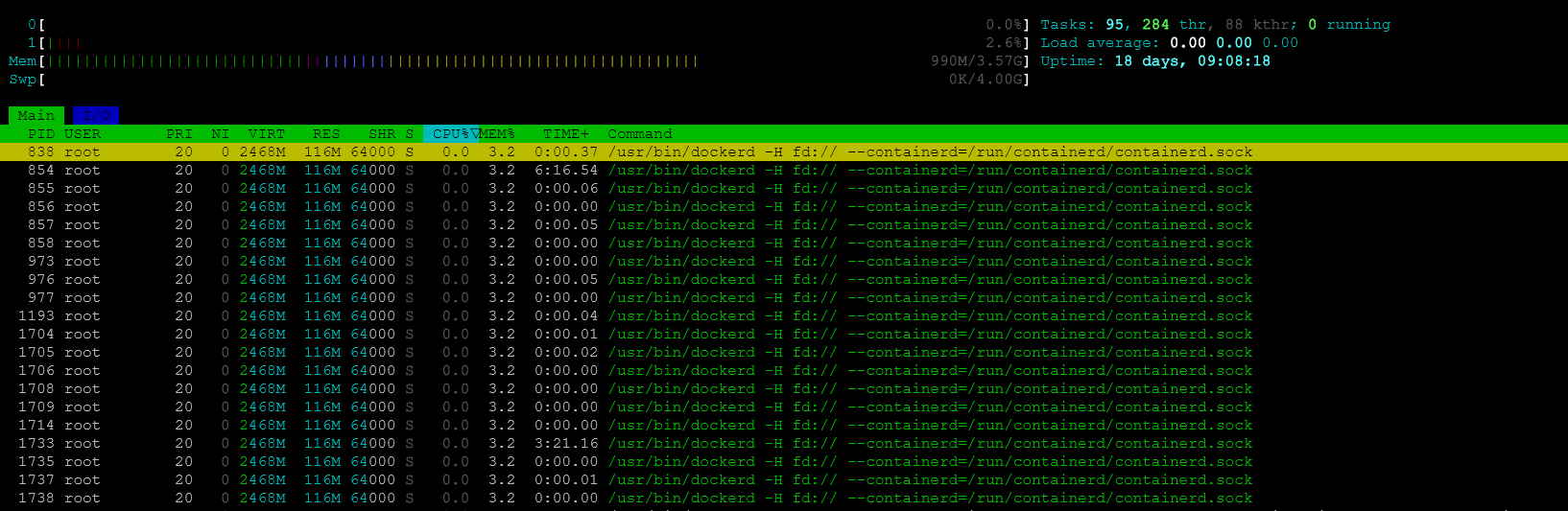Click the CPU 1 usage meter

click(518, 43)
